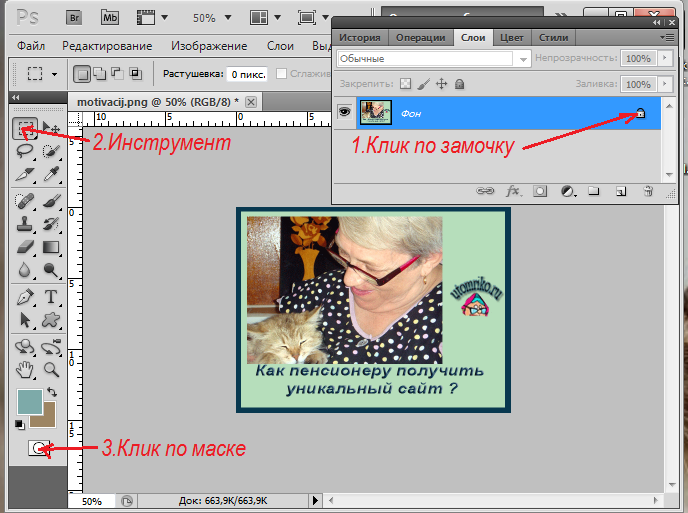Select the Clone Stamp tool
This screenshot has height=513, width=688.
pos(24,223)
